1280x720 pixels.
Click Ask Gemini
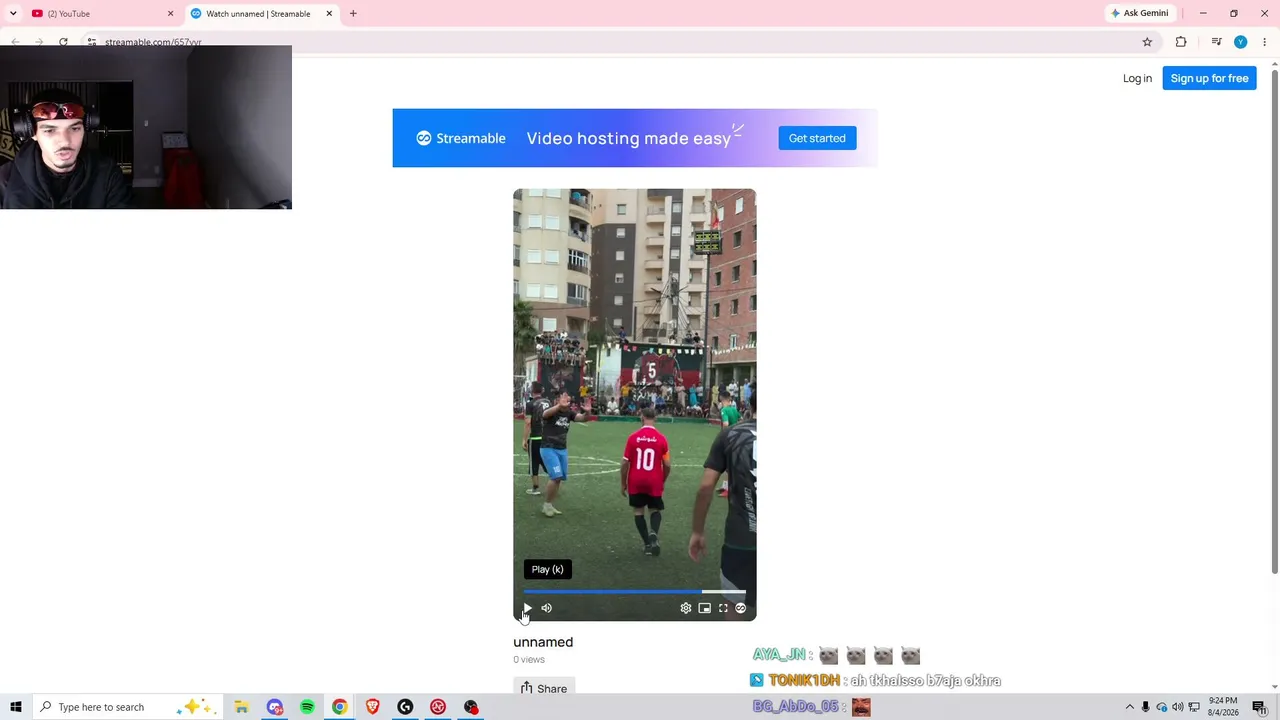click(x=1139, y=13)
